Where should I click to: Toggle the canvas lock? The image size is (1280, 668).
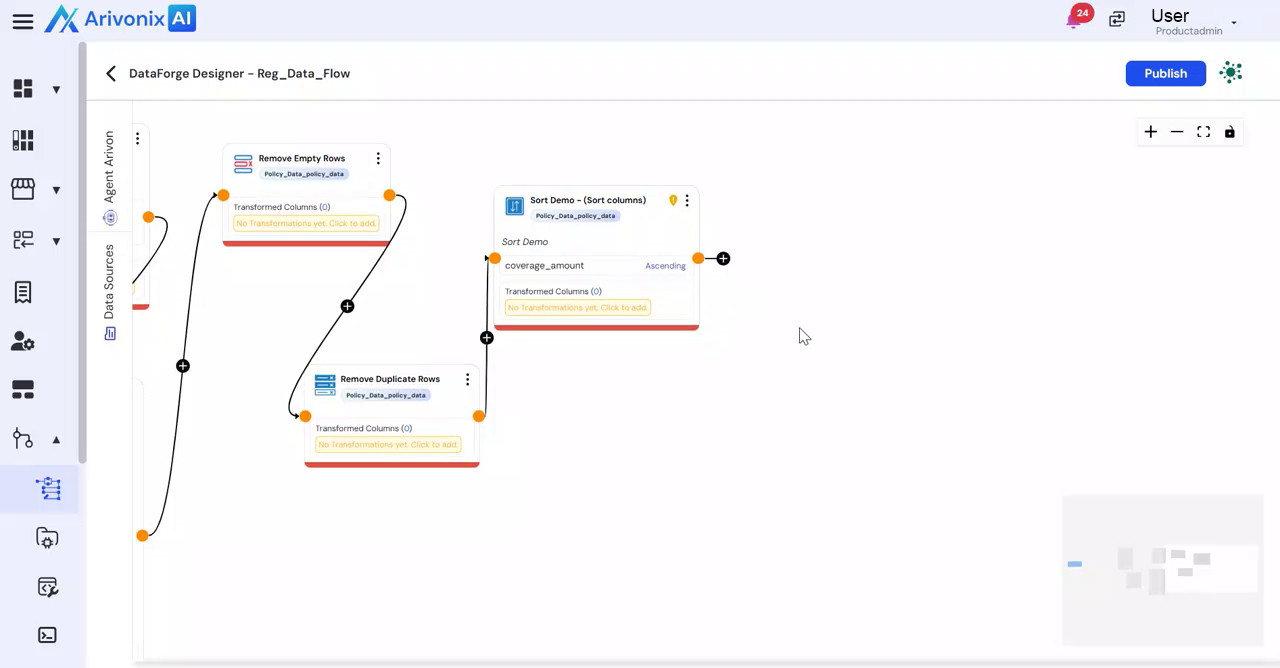1230,132
